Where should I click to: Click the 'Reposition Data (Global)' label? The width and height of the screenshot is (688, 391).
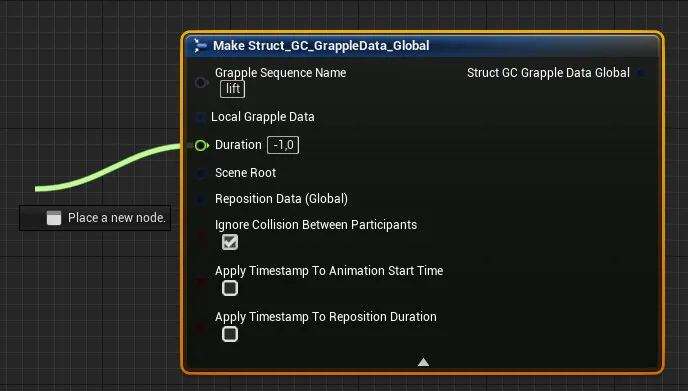tap(281, 199)
